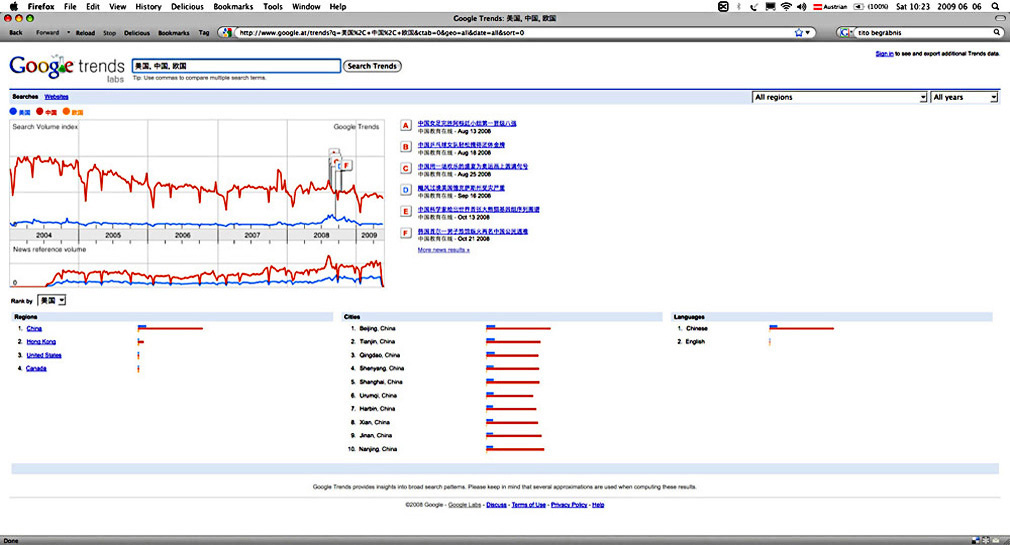Open the Sep 16 2008 news headline link
Image resolution: width=1010 pixels, height=545 pixels.
coord(461,188)
